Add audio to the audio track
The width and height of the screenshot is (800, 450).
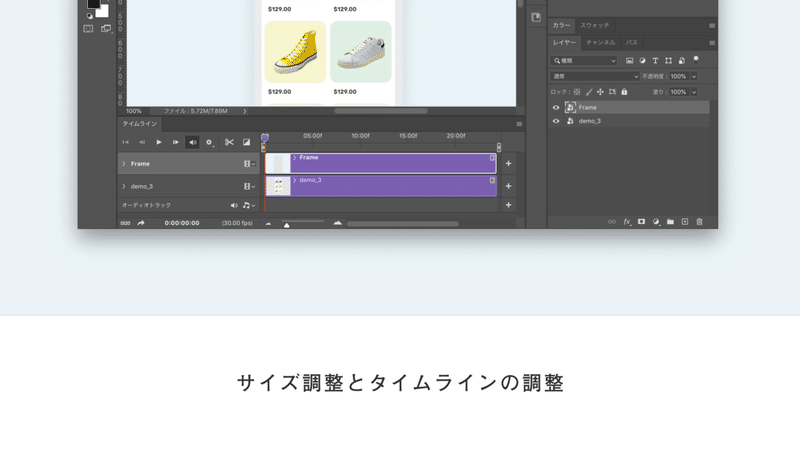[508, 205]
